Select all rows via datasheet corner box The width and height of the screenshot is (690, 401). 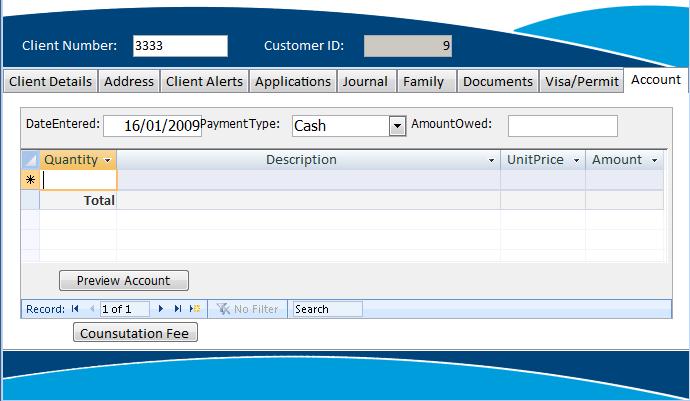(x=30, y=160)
